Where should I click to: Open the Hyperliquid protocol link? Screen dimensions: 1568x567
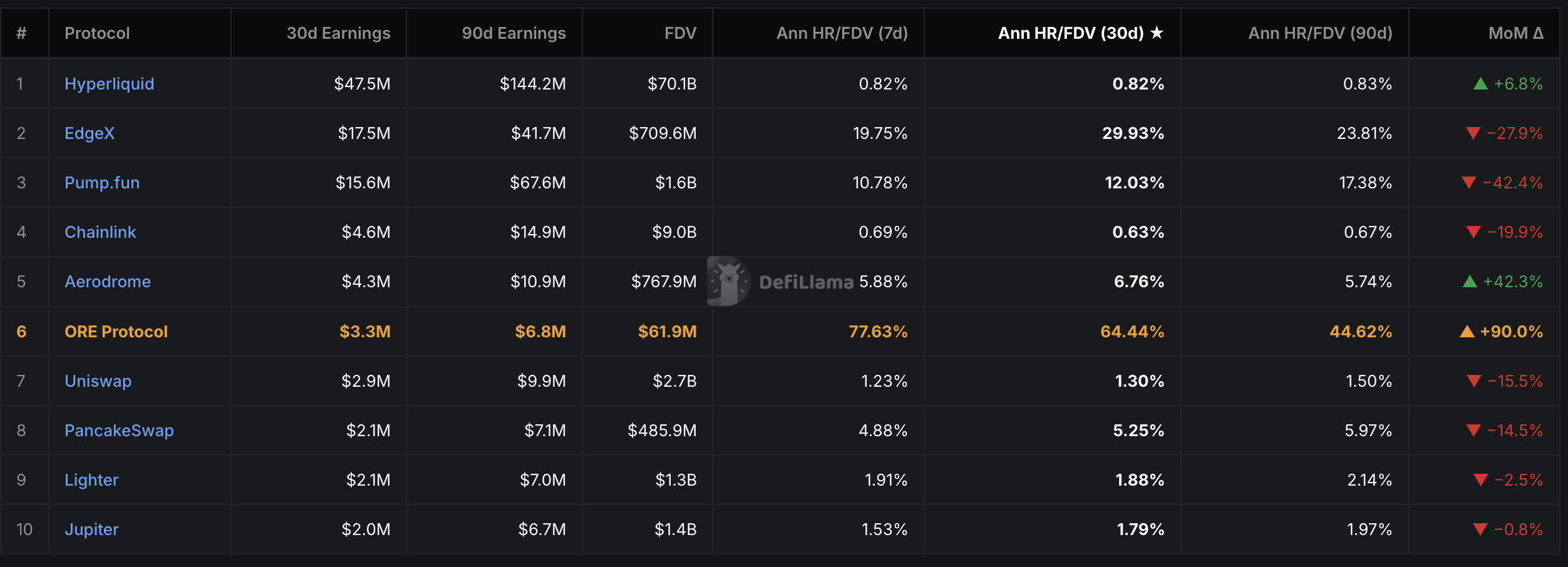click(x=109, y=84)
